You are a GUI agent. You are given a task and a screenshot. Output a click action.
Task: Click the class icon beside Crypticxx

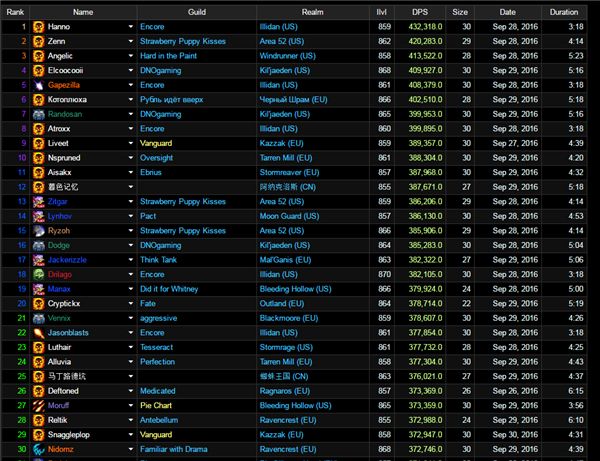pos(38,303)
